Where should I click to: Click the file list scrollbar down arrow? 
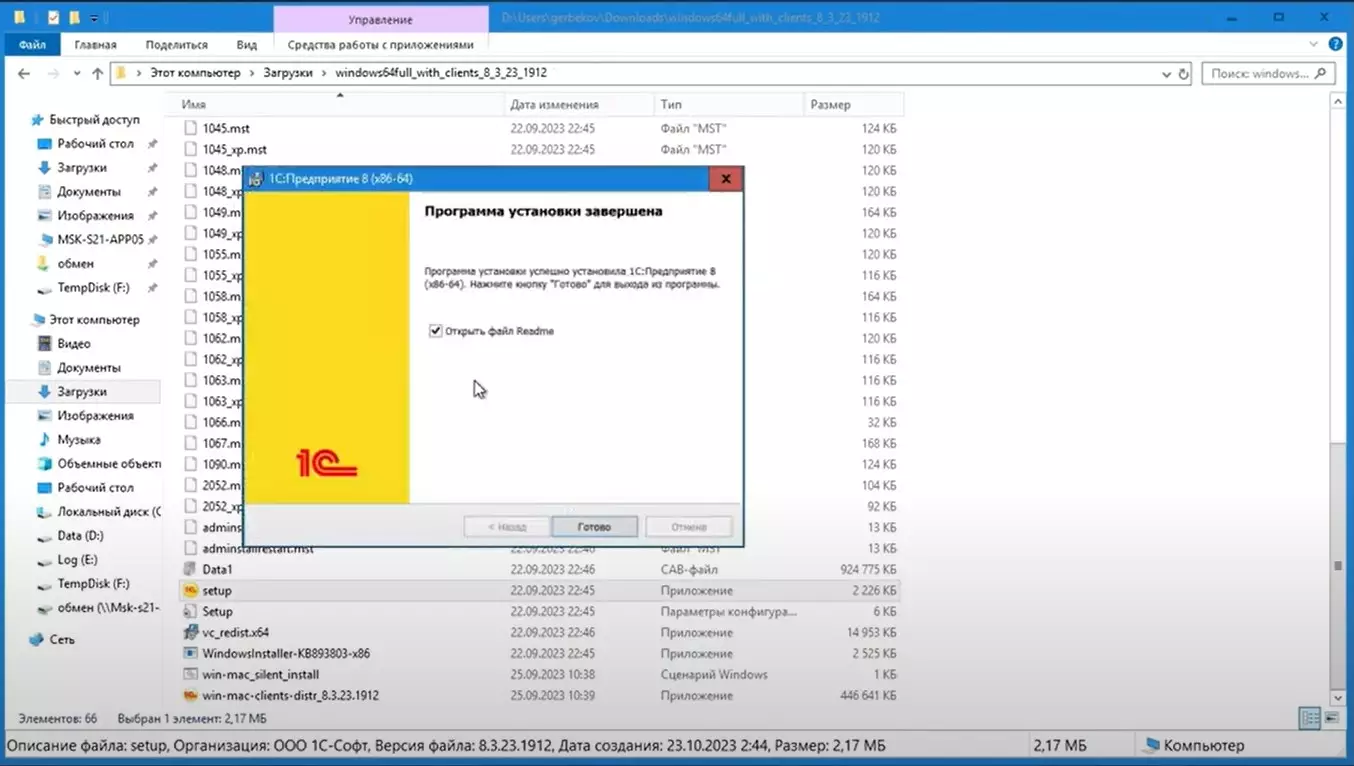tap(1338, 697)
